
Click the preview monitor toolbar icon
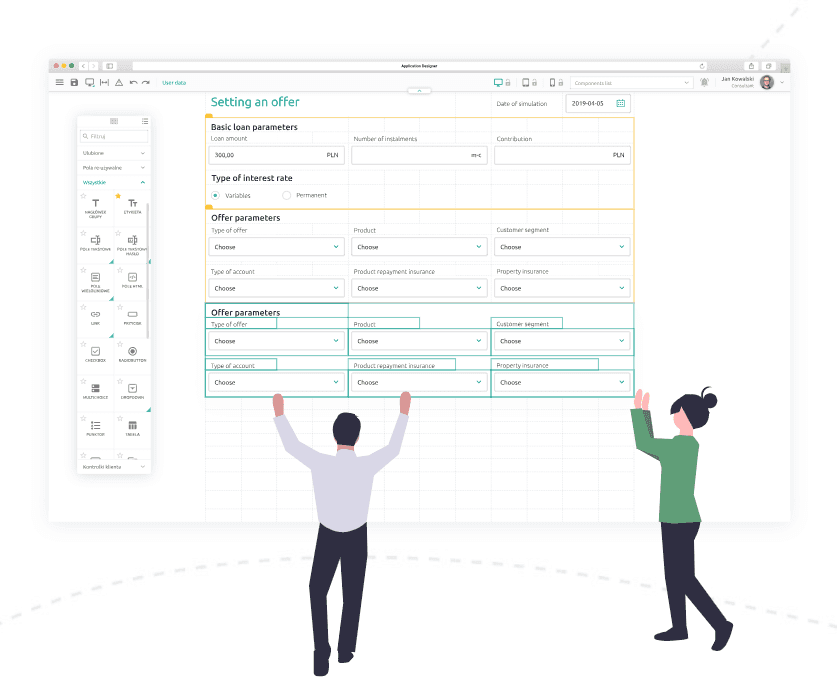90,82
